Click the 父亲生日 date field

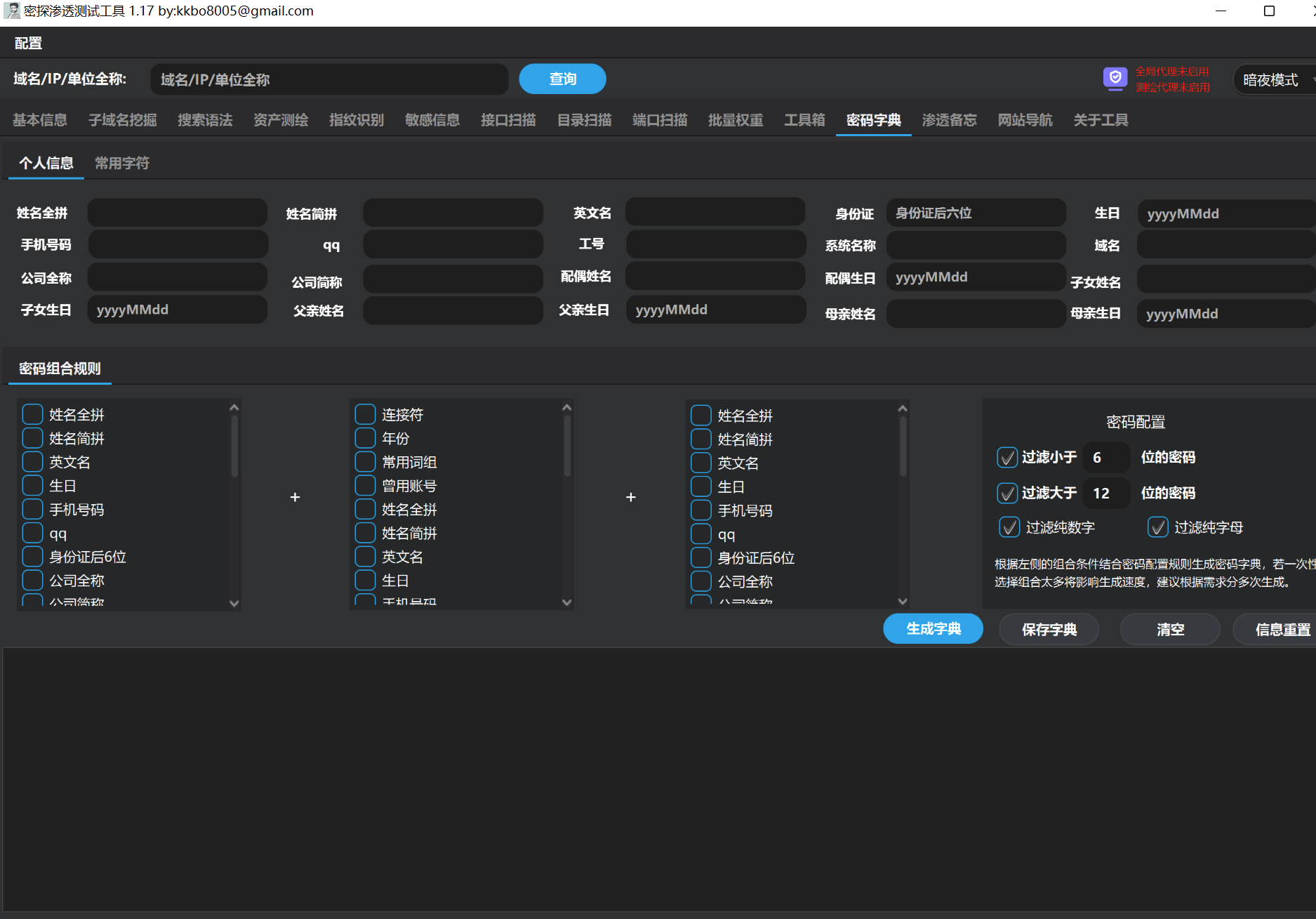coord(715,310)
